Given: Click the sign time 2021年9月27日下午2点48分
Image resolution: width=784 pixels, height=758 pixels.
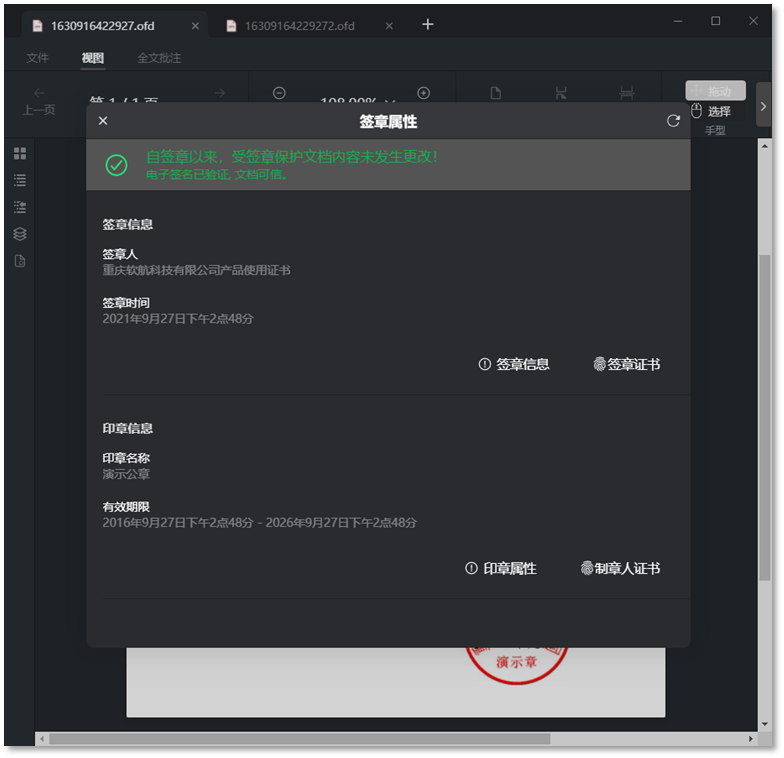Looking at the screenshot, I should click(178, 319).
